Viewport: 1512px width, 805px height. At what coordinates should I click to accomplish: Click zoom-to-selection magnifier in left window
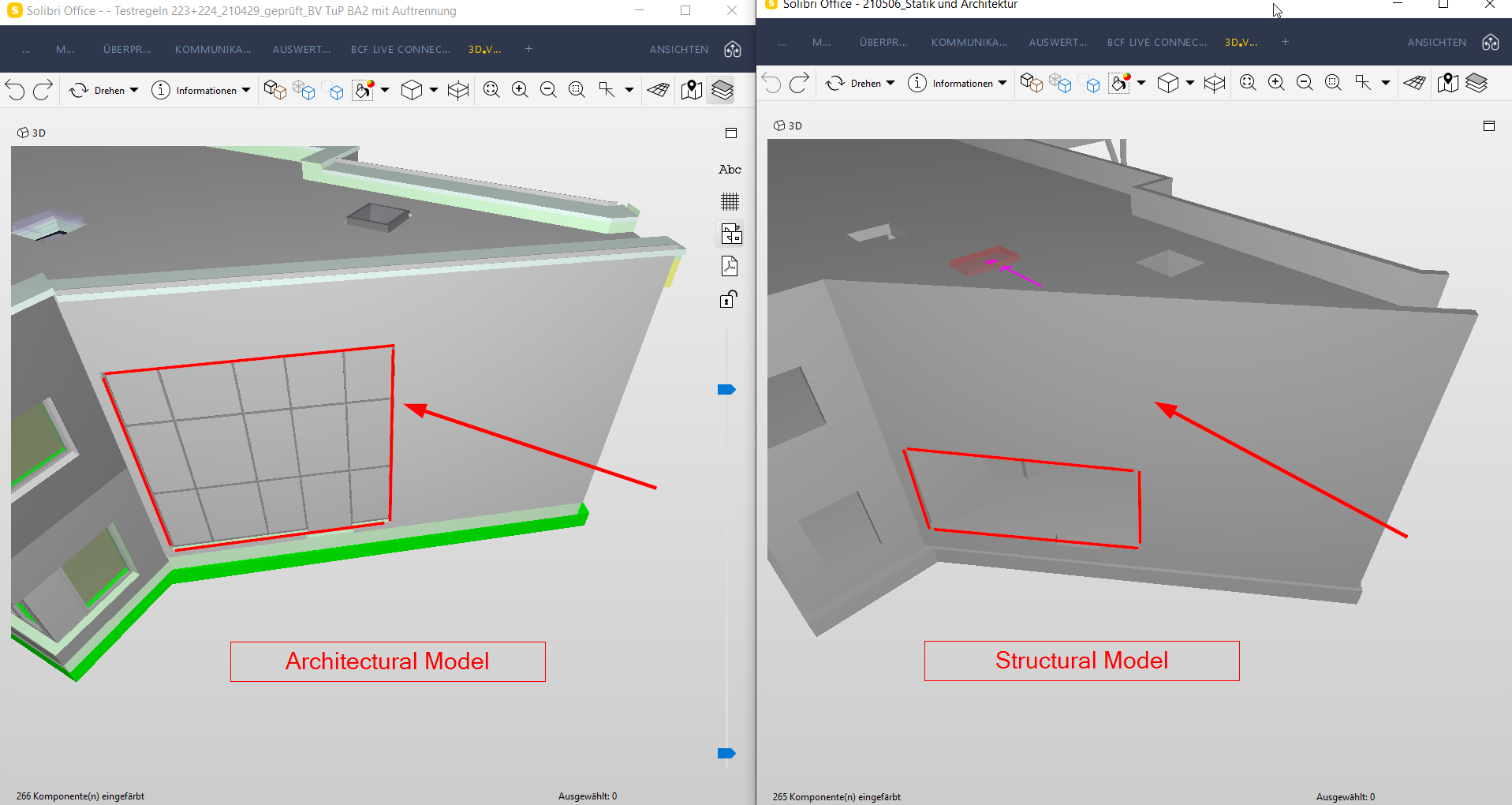[577, 90]
